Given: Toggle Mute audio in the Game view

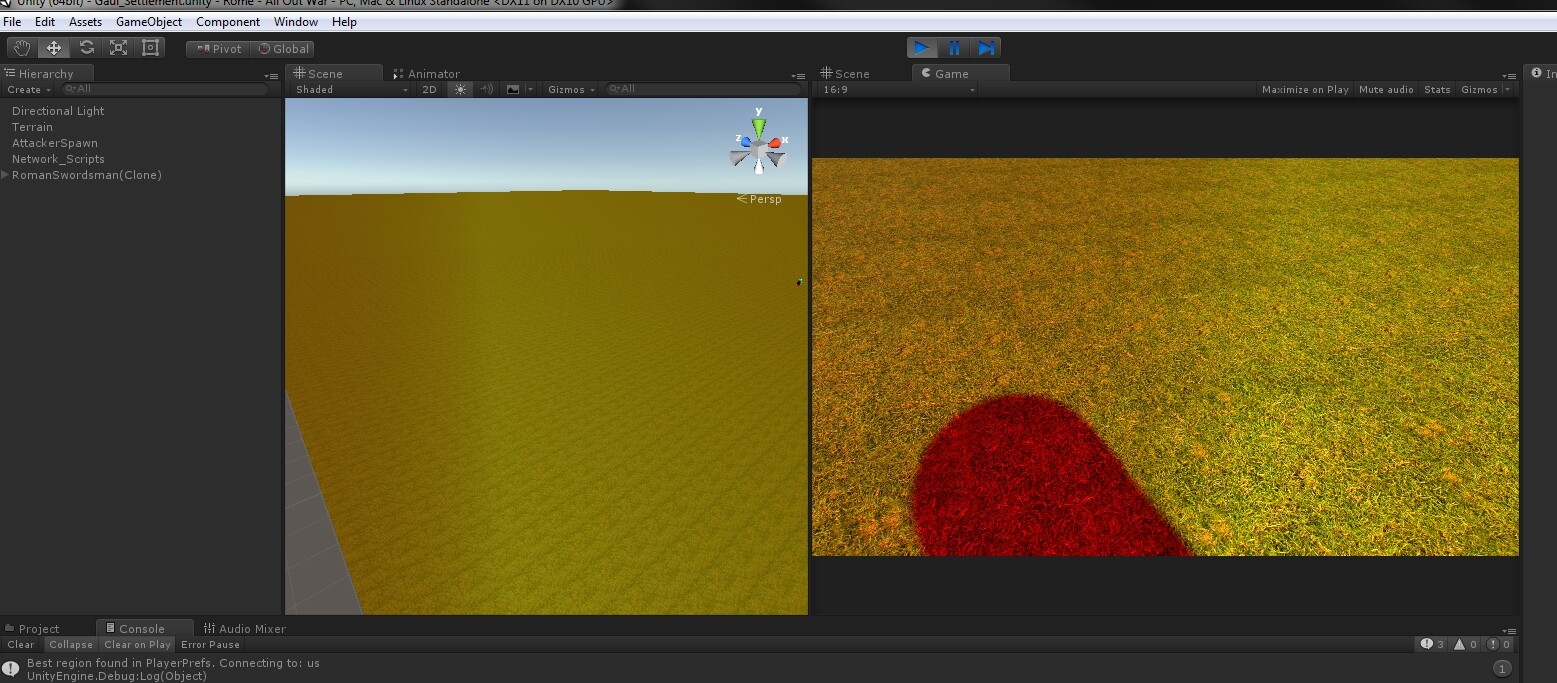Looking at the screenshot, I should (1386, 89).
